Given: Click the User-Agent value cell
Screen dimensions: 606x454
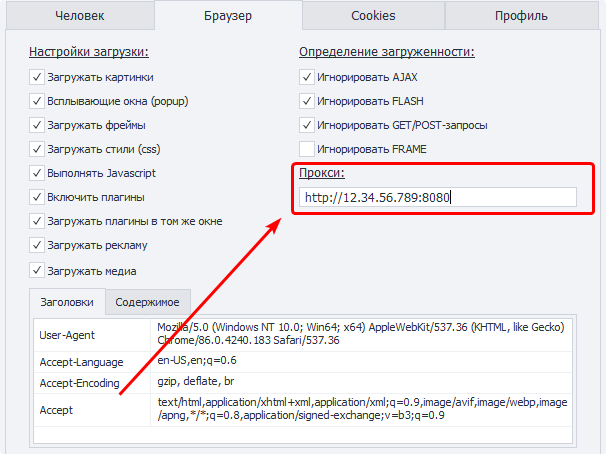Looking at the screenshot, I should click(362, 334).
